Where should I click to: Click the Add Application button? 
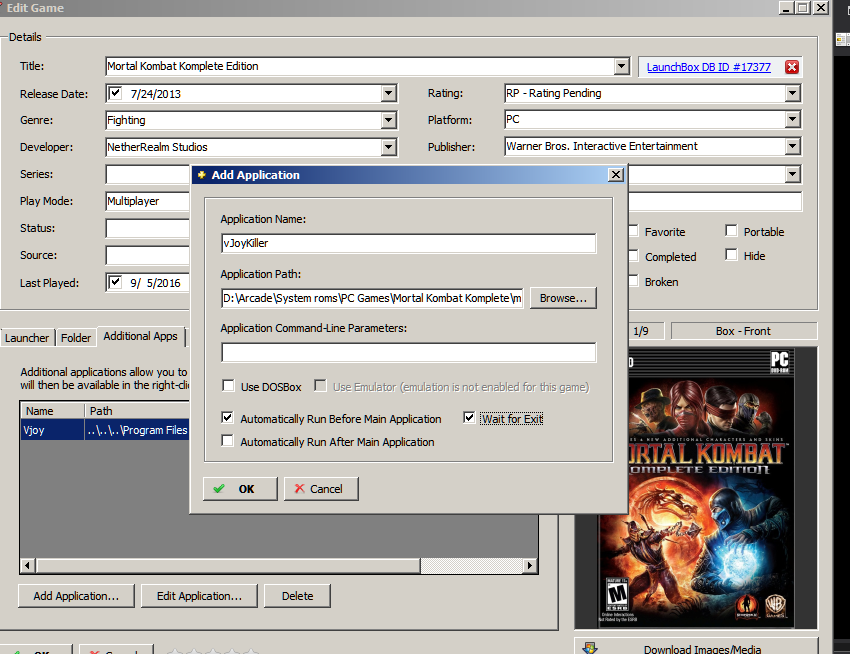pos(76,596)
